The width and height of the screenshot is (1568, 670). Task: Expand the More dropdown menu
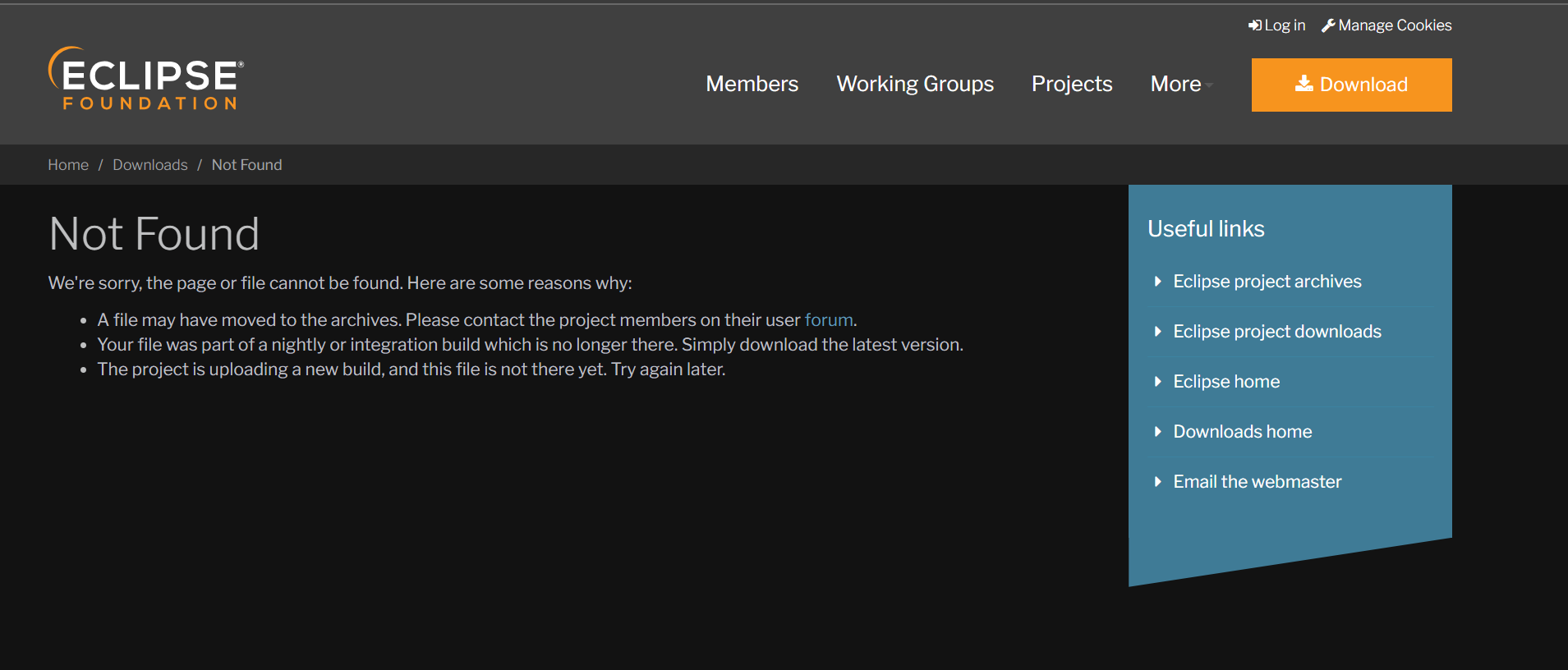(1181, 84)
